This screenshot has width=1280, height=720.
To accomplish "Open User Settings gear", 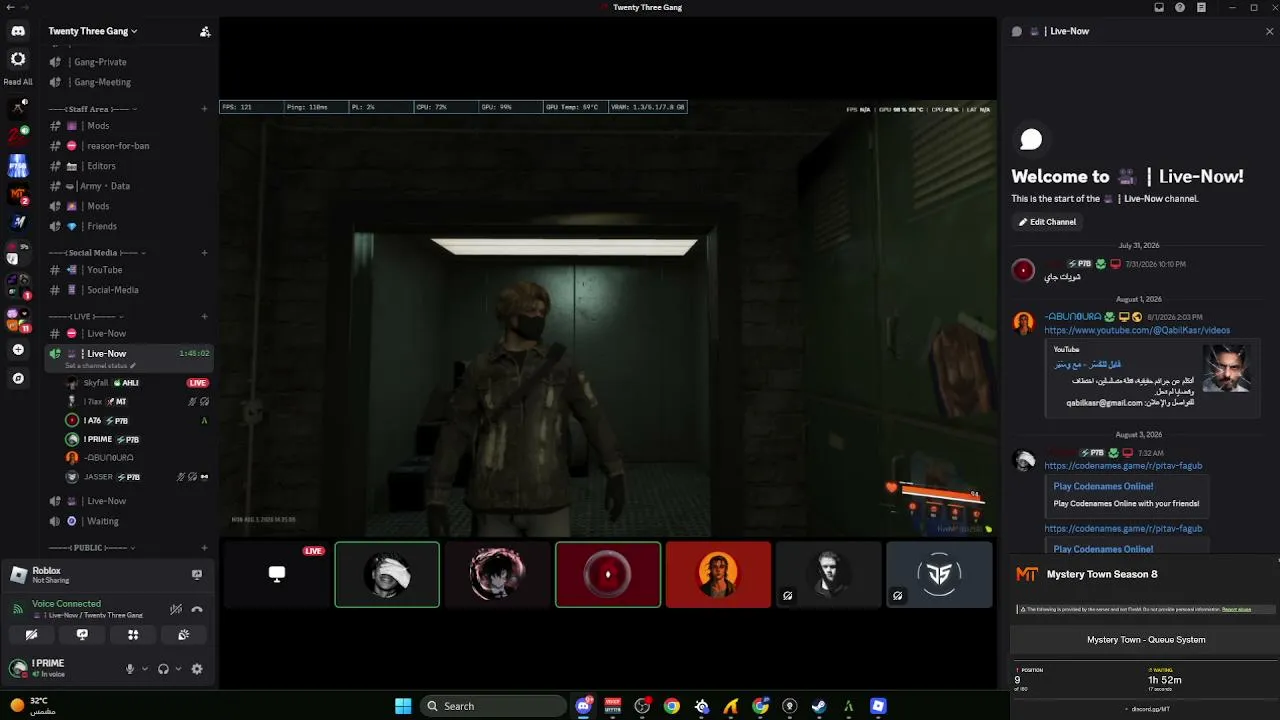I will 197,669.
